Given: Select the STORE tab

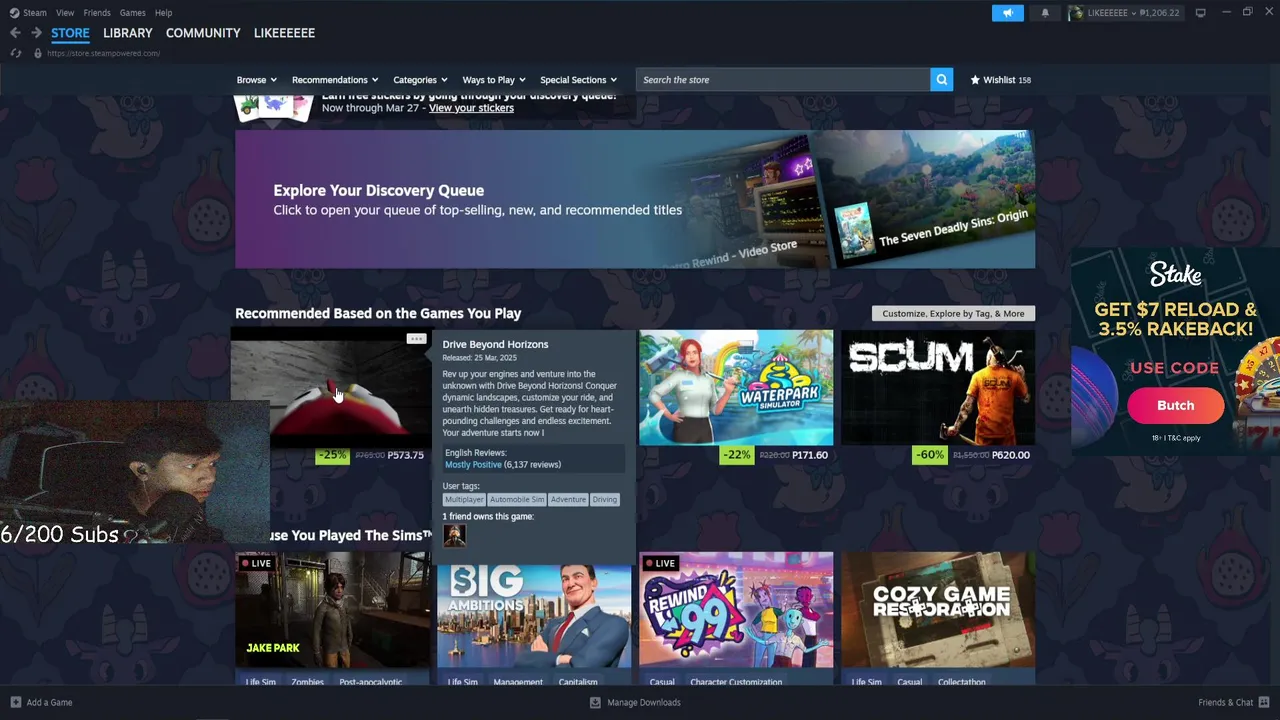Looking at the screenshot, I should pos(70,33).
